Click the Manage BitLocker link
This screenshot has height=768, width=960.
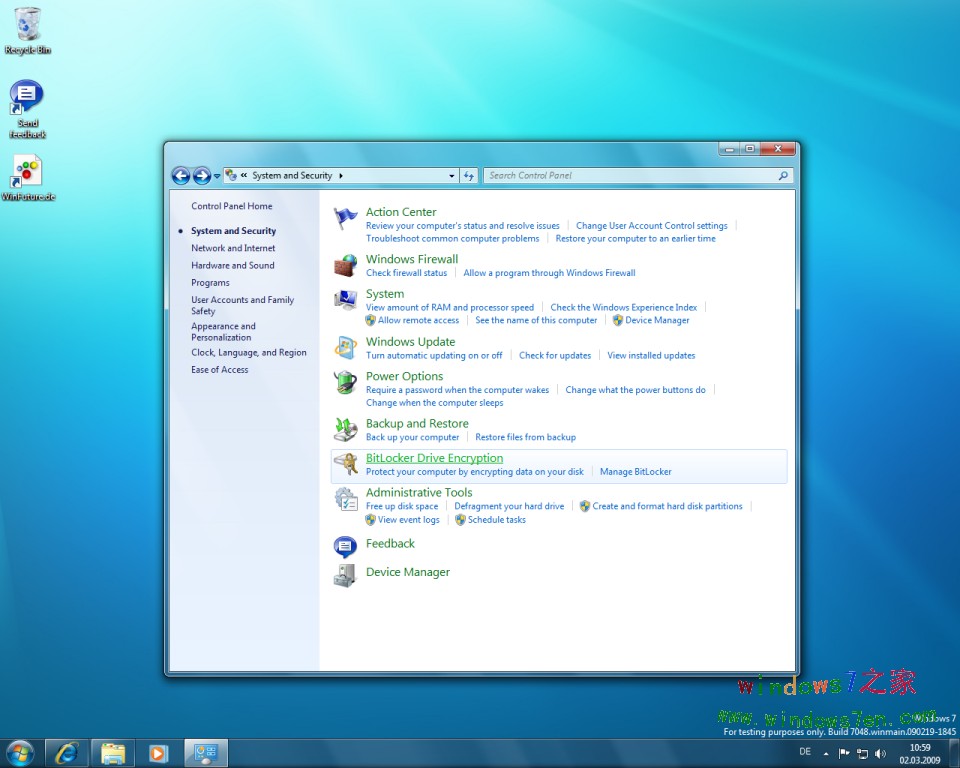pyautogui.click(x=635, y=472)
